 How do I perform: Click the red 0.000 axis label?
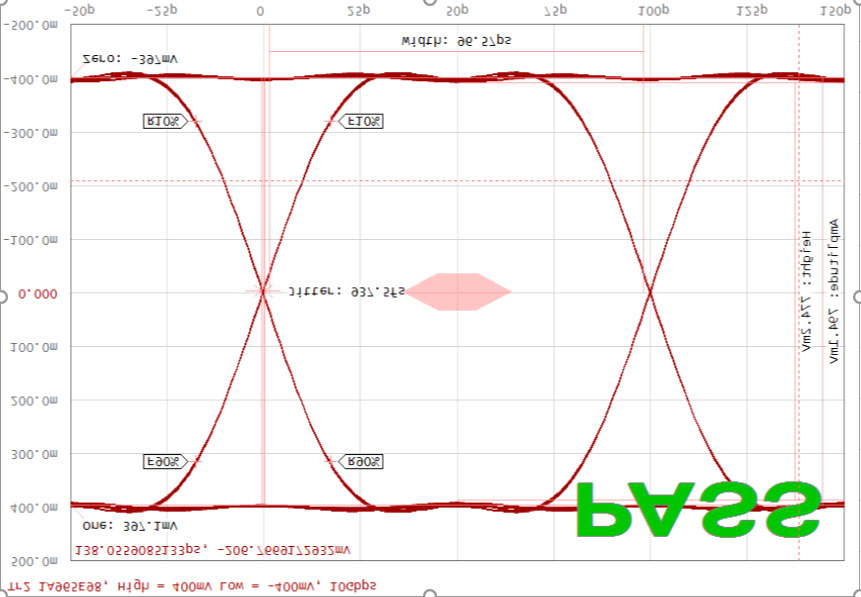pyautogui.click(x=38, y=294)
